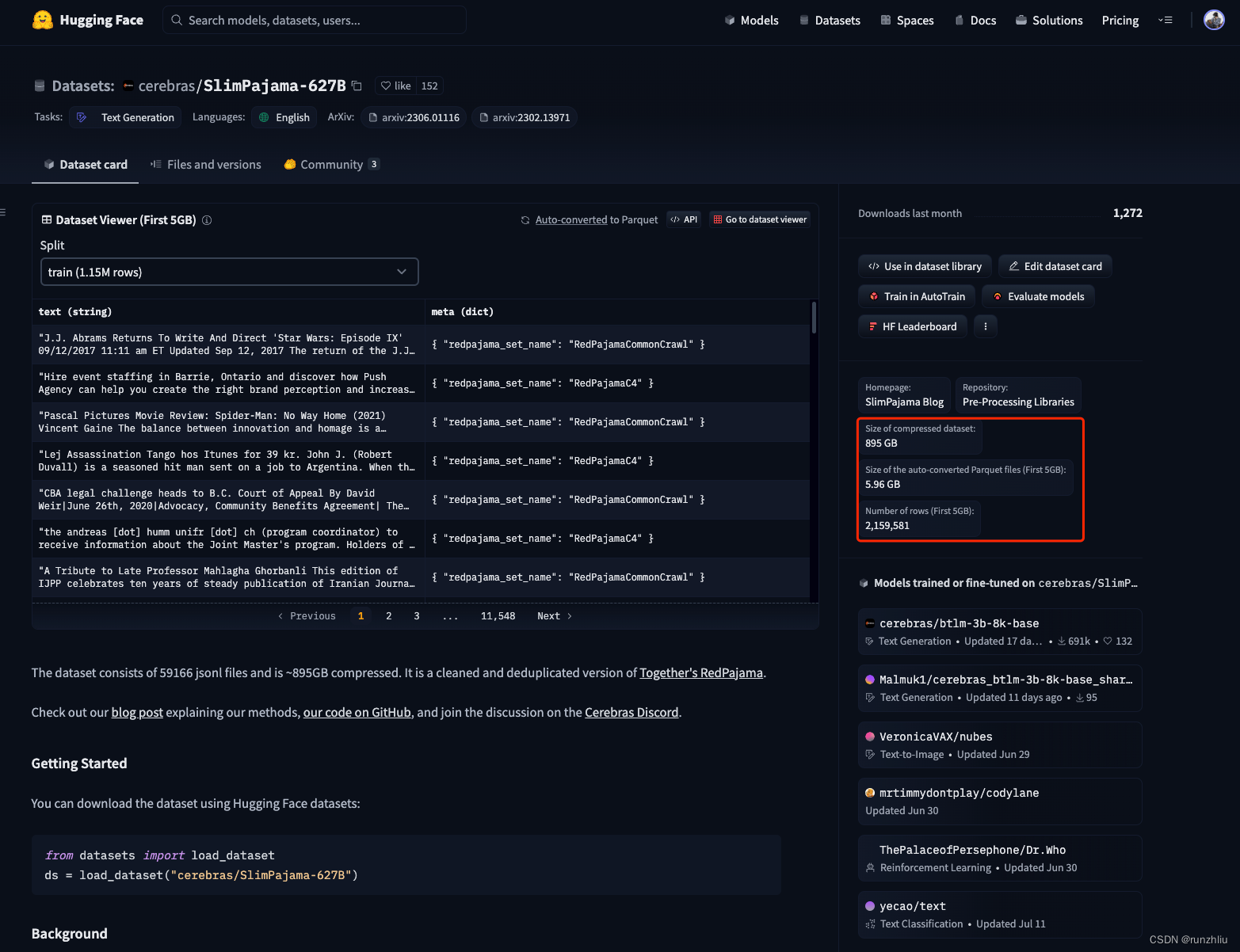Image resolution: width=1240 pixels, height=952 pixels.
Task: Click the Text Generation task tag
Action: click(125, 117)
